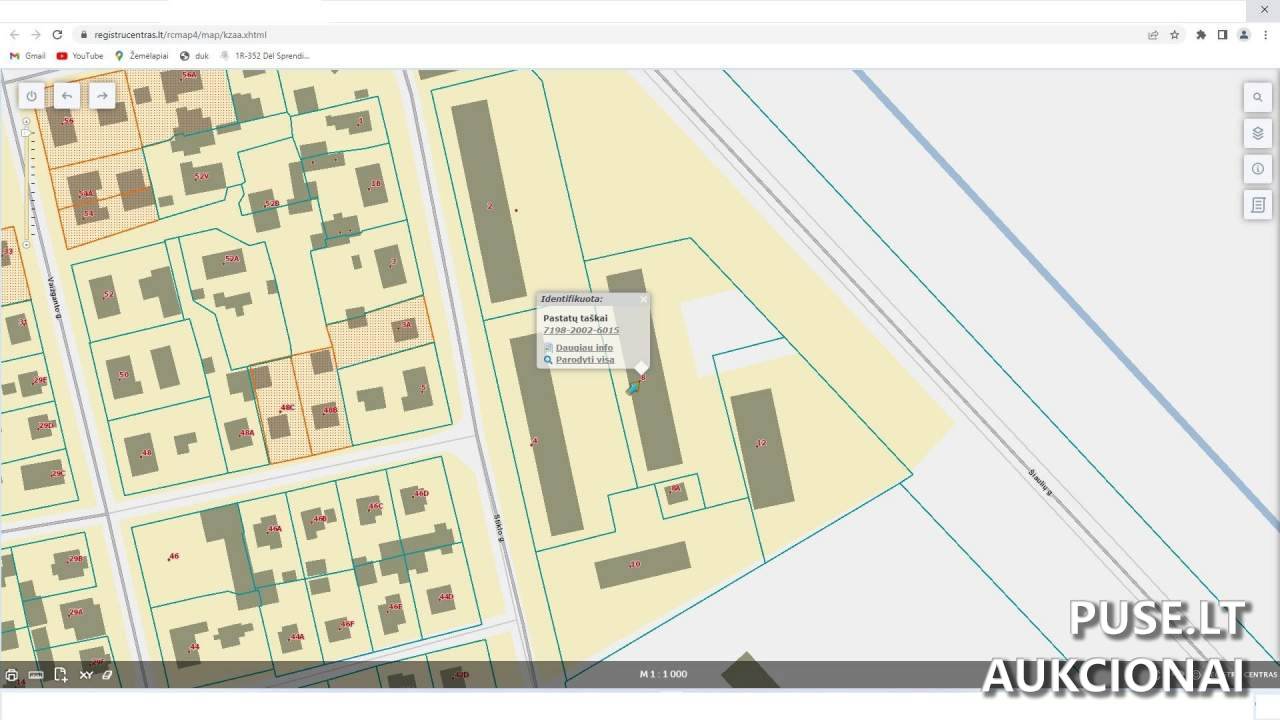Click the Parodyti visa link

pos(585,360)
